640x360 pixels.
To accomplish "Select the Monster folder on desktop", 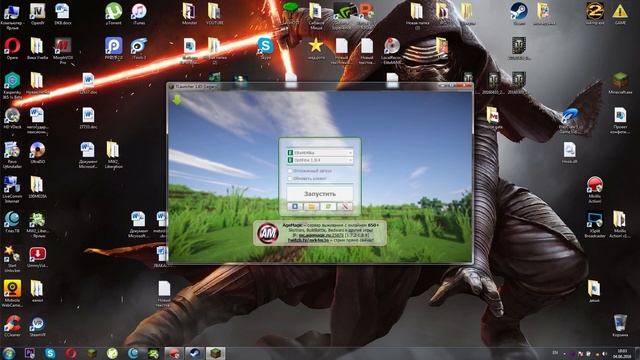I will coord(189,14).
